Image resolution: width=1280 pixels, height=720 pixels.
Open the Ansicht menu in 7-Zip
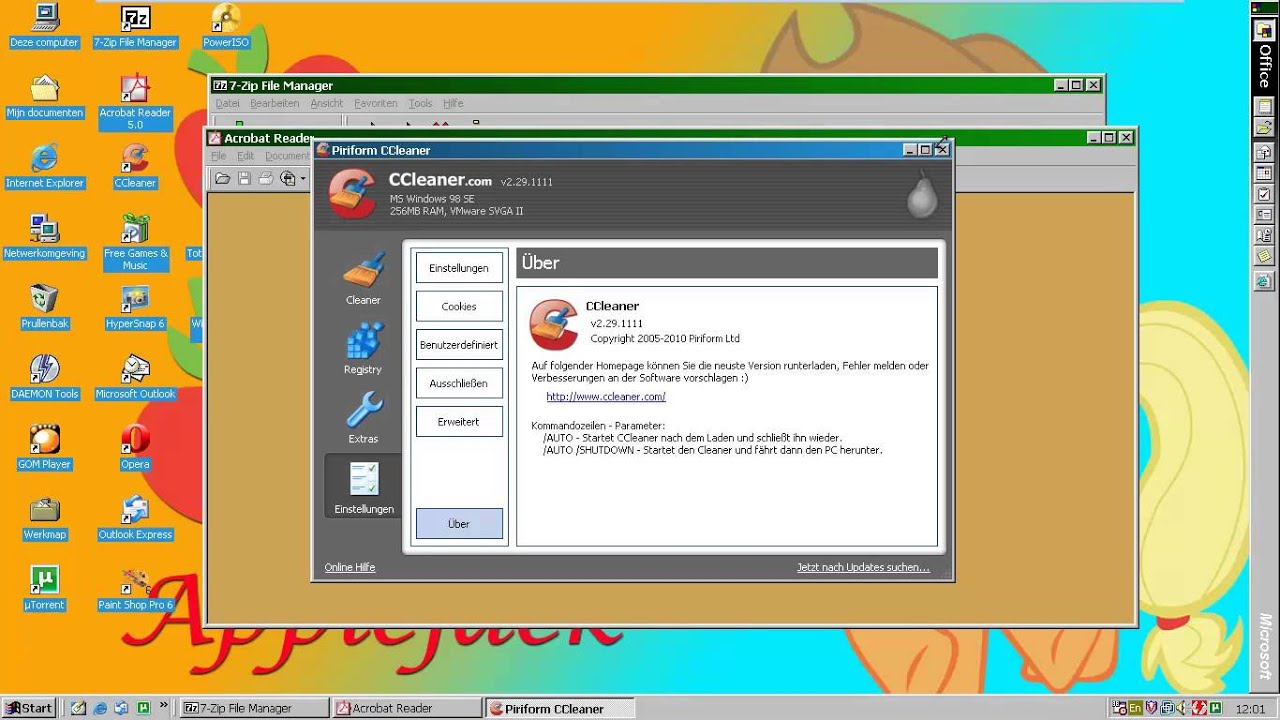327,103
